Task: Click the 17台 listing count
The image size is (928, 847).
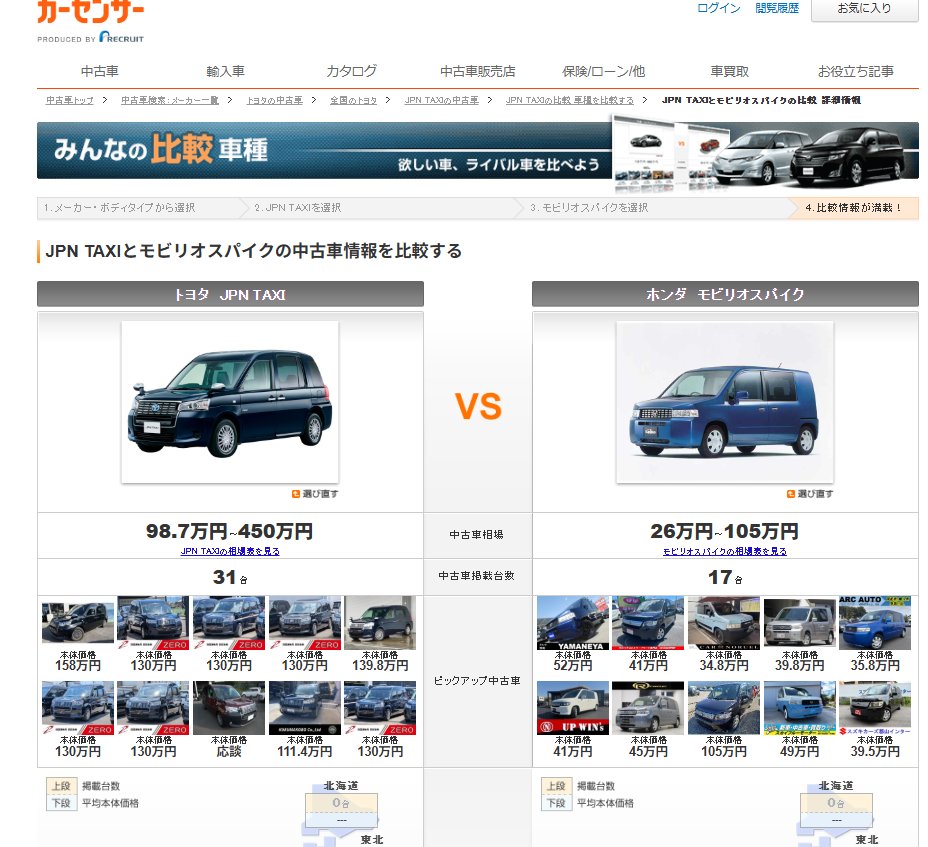Action: tap(724, 577)
